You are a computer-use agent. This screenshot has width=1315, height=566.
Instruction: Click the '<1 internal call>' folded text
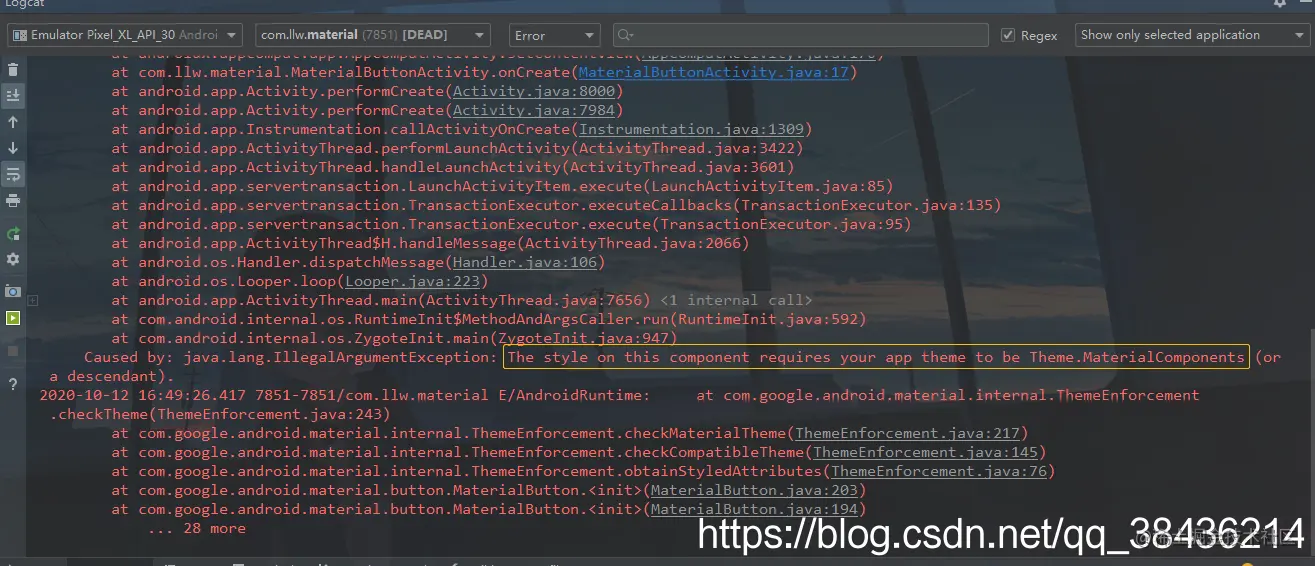click(x=736, y=300)
